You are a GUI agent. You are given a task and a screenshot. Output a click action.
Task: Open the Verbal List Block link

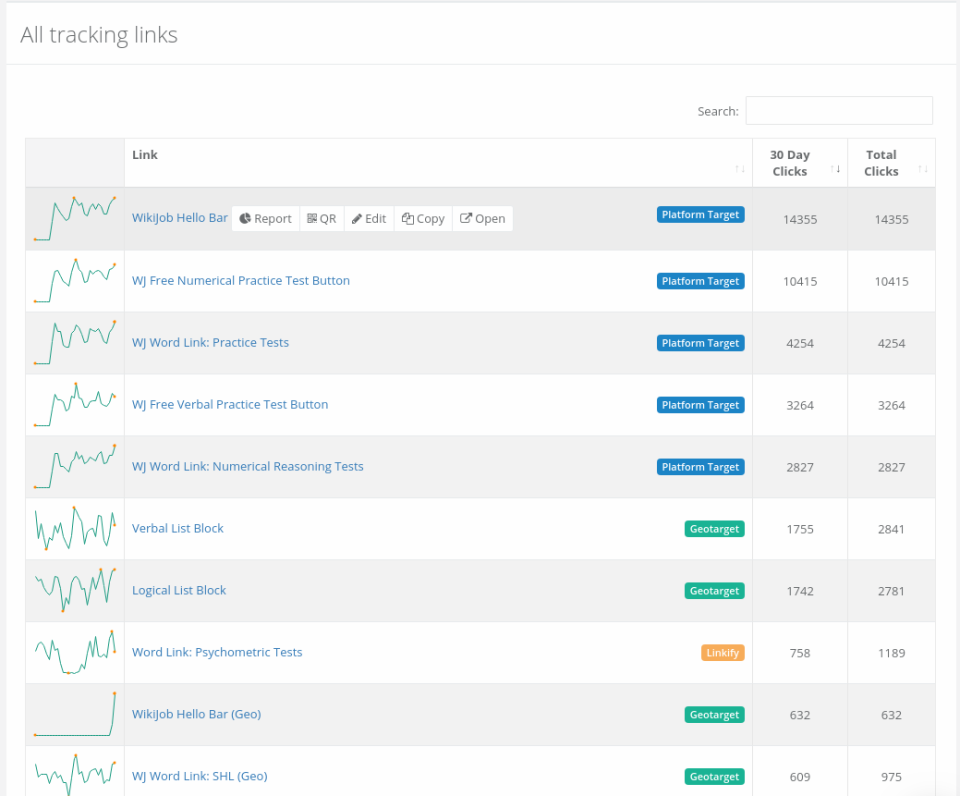click(177, 528)
